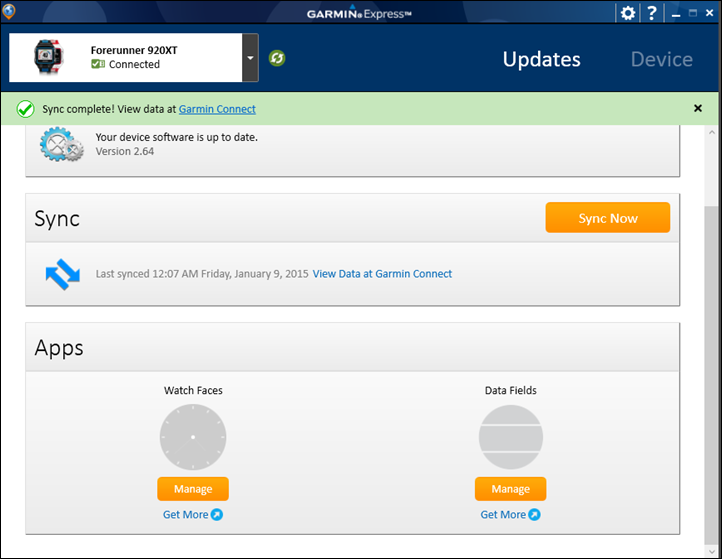Click the green refresh sync icon
This screenshot has height=559, width=722.
pyautogui.click(x=277, y=58)
